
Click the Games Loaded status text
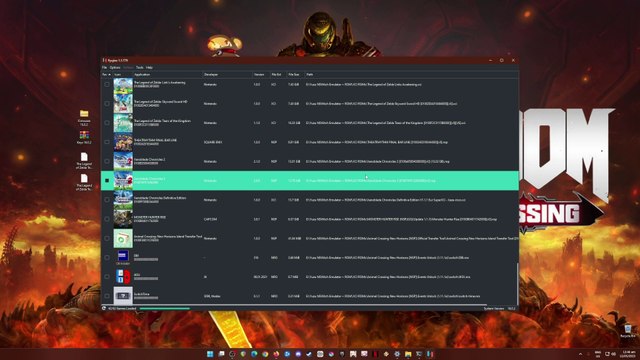pyautogui.click(x=122, y=309)
